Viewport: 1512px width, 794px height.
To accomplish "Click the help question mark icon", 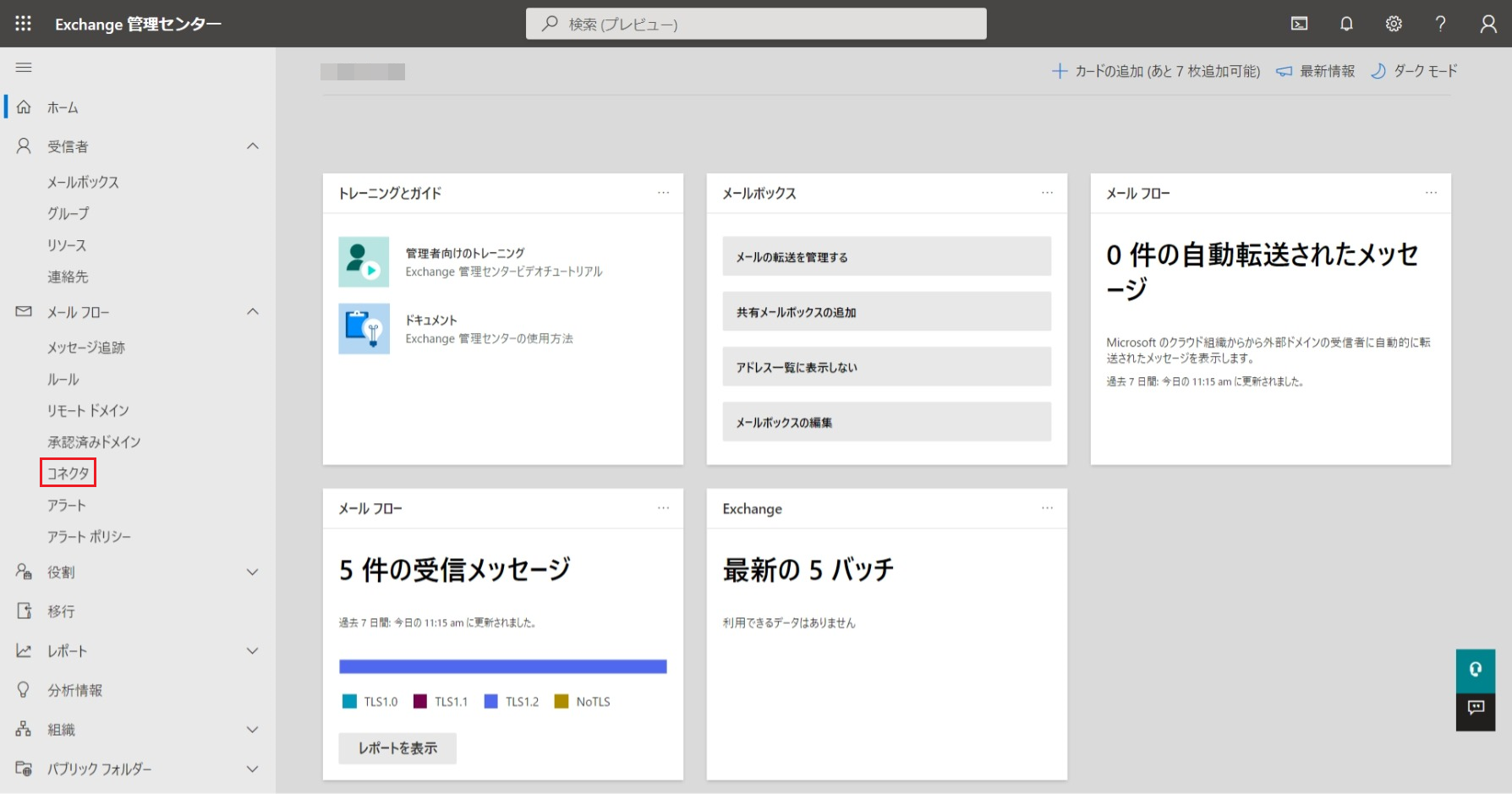I will (1440, 24).
